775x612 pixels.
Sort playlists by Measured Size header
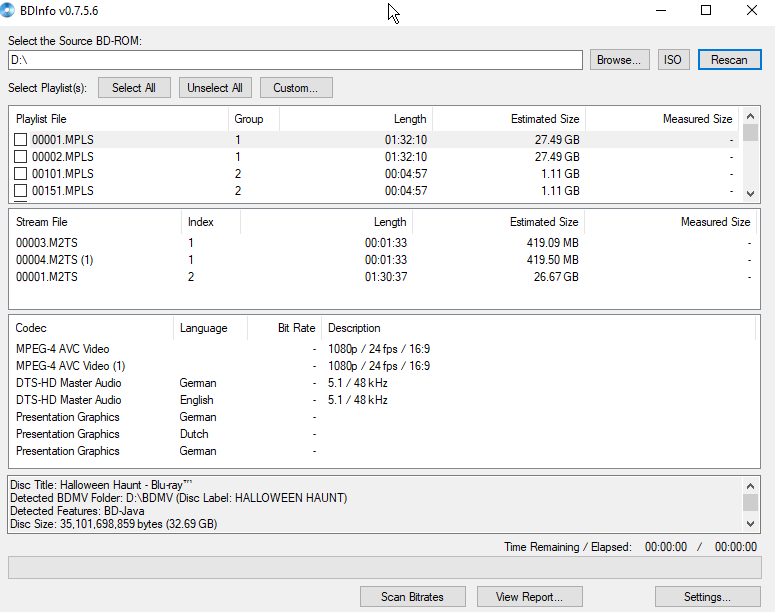click(x=662, y=119)
